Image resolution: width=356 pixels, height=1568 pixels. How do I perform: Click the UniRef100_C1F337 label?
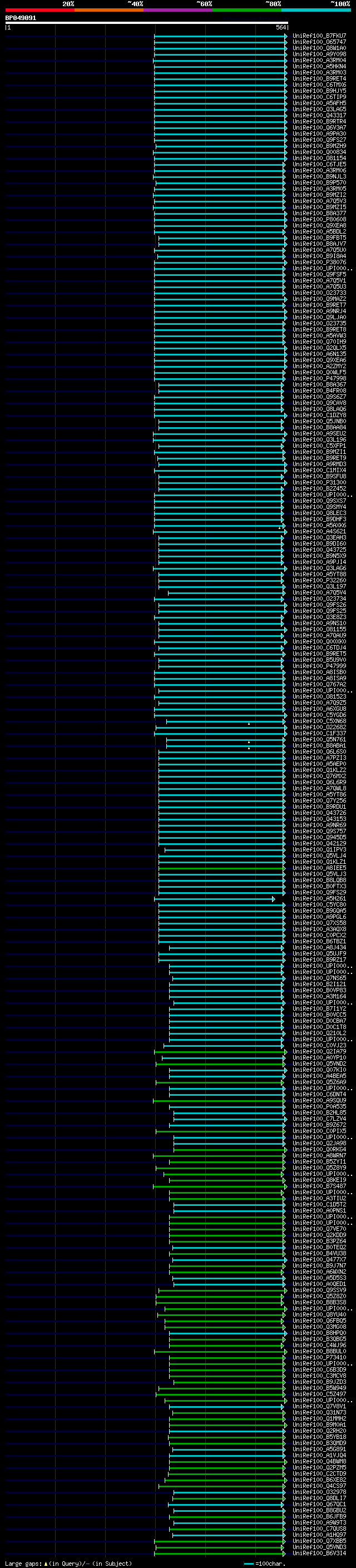click(319, 734)
